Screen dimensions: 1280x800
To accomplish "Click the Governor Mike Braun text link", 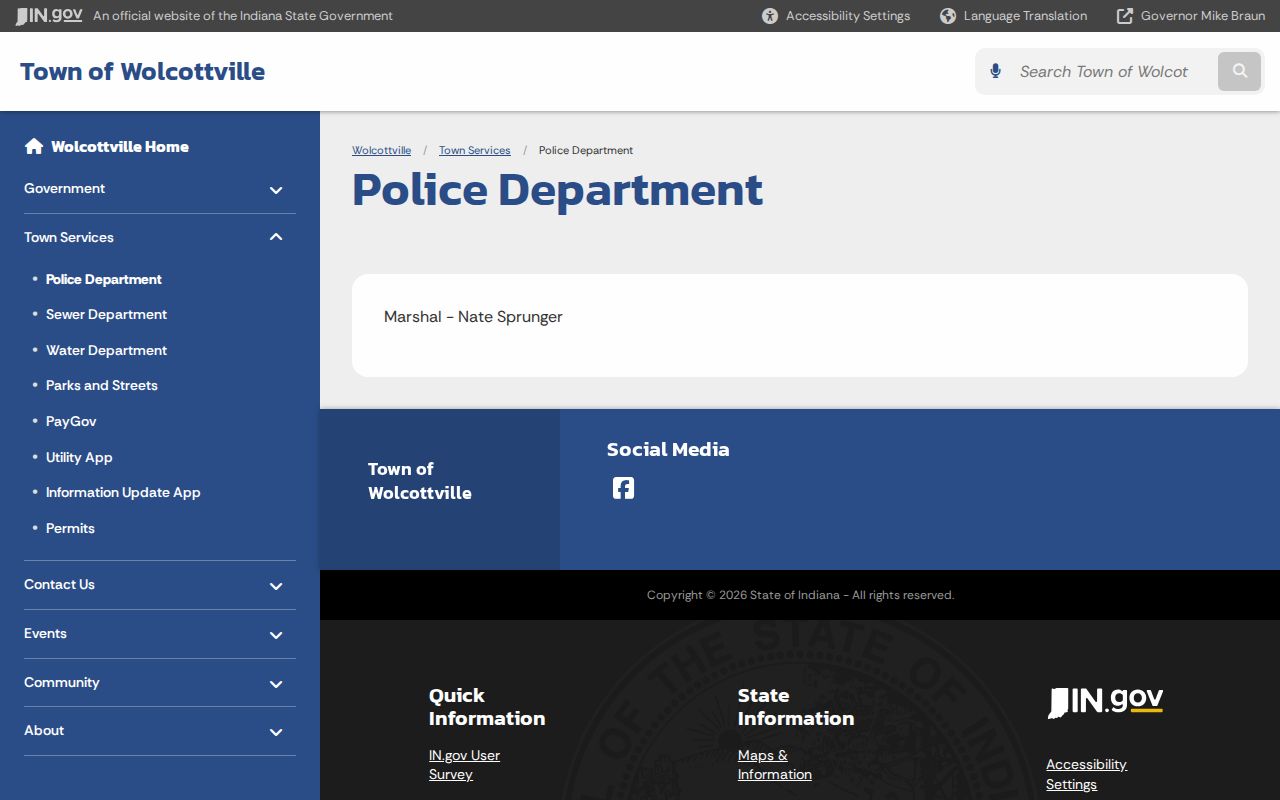I will (x=1202, y=16).
